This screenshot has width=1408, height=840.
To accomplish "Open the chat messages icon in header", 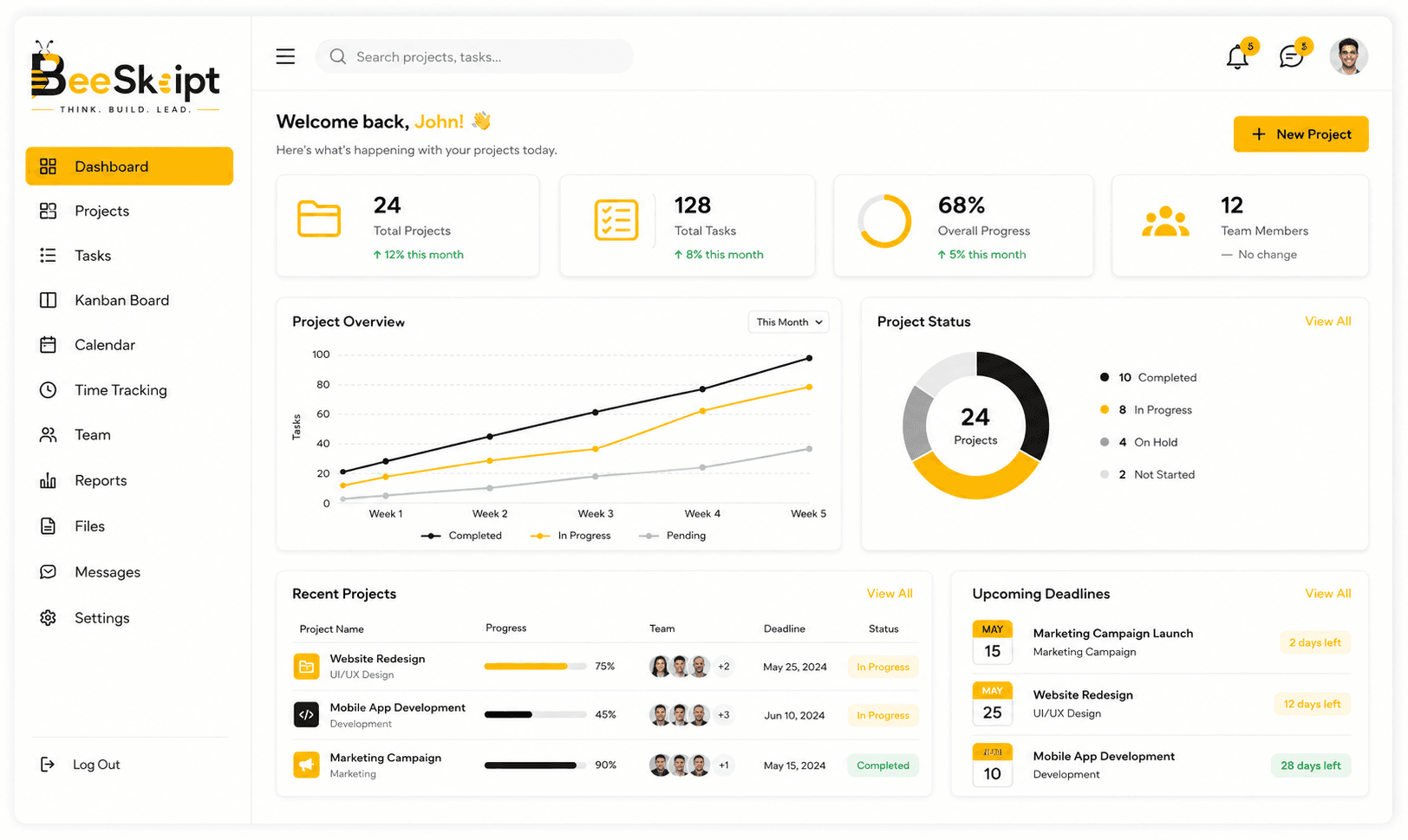I will [1291, 57].
